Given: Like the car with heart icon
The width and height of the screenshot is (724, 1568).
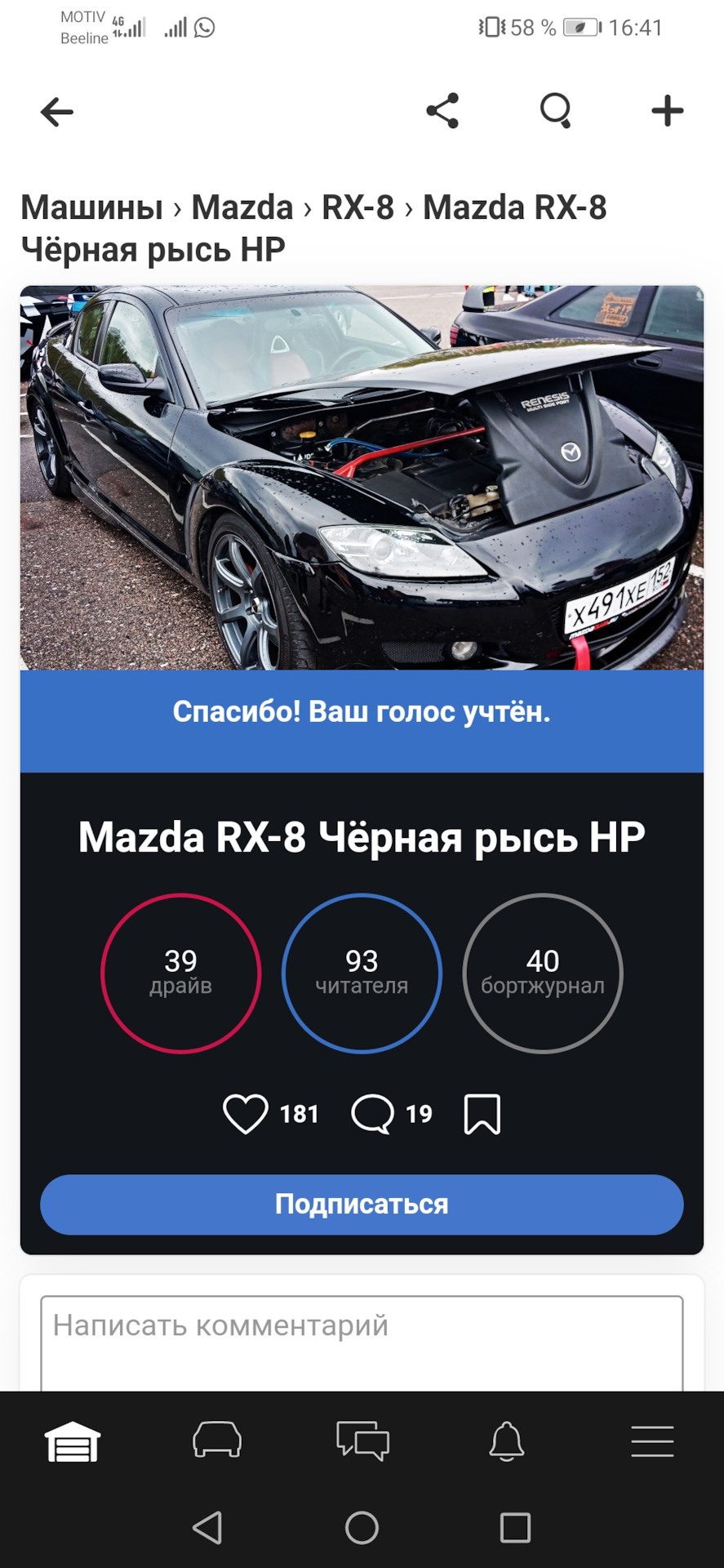Looking at the screenshot, I should (x=245, y=1114).
